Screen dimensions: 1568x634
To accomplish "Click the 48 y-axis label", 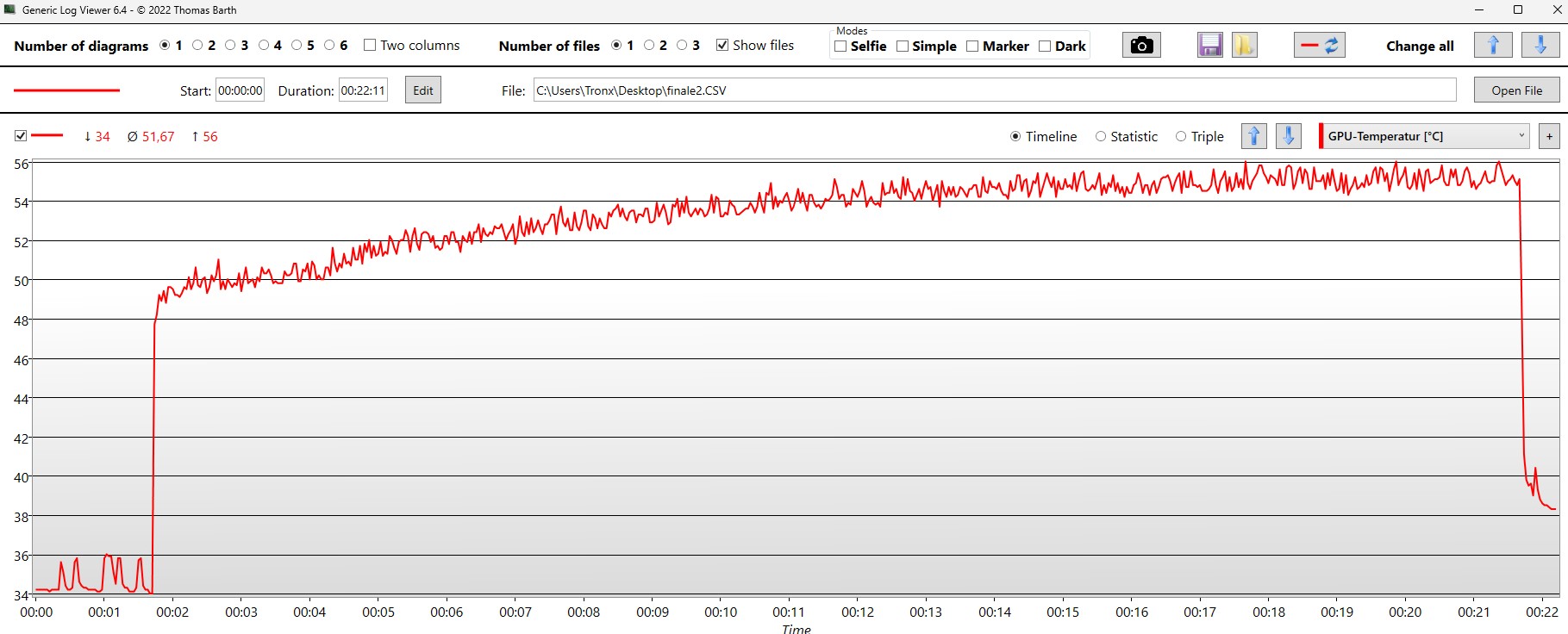I will point(22,320).
